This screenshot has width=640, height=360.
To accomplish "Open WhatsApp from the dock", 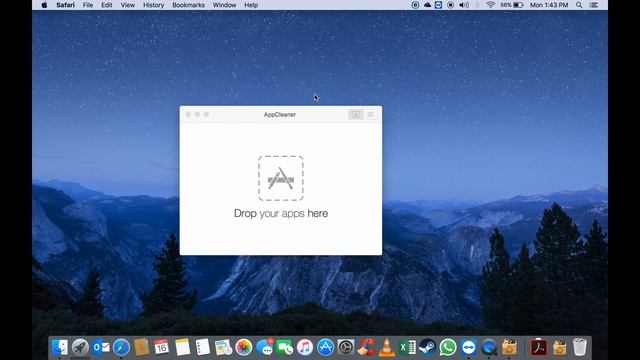I will click(448, 347).
